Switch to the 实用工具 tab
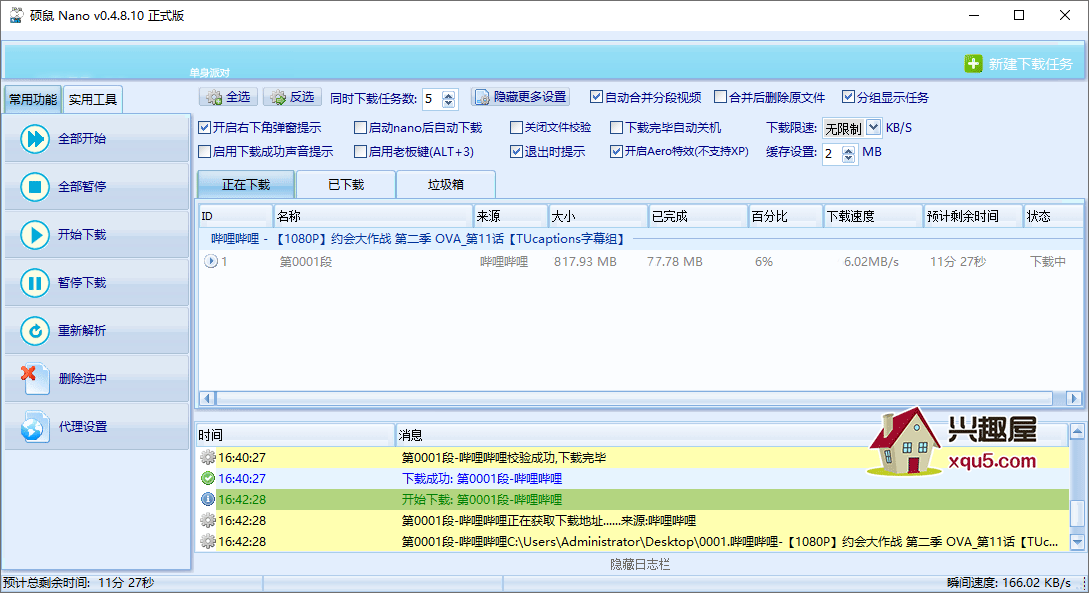Screen dimensions: 1089x593 (92, 99)
